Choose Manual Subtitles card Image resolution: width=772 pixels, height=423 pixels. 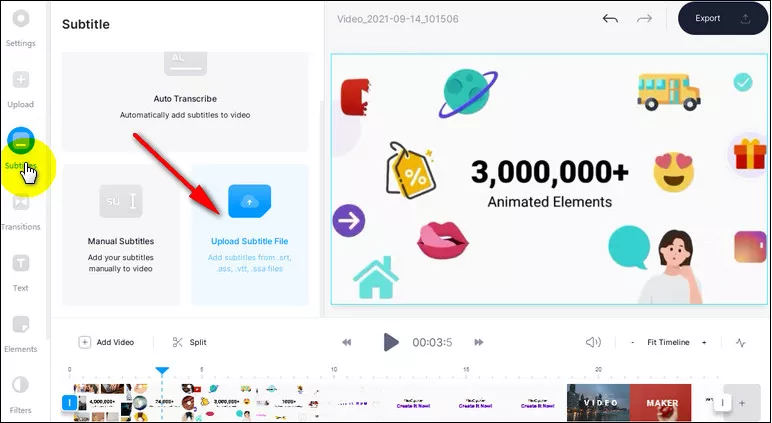click(x=121, y=235)
